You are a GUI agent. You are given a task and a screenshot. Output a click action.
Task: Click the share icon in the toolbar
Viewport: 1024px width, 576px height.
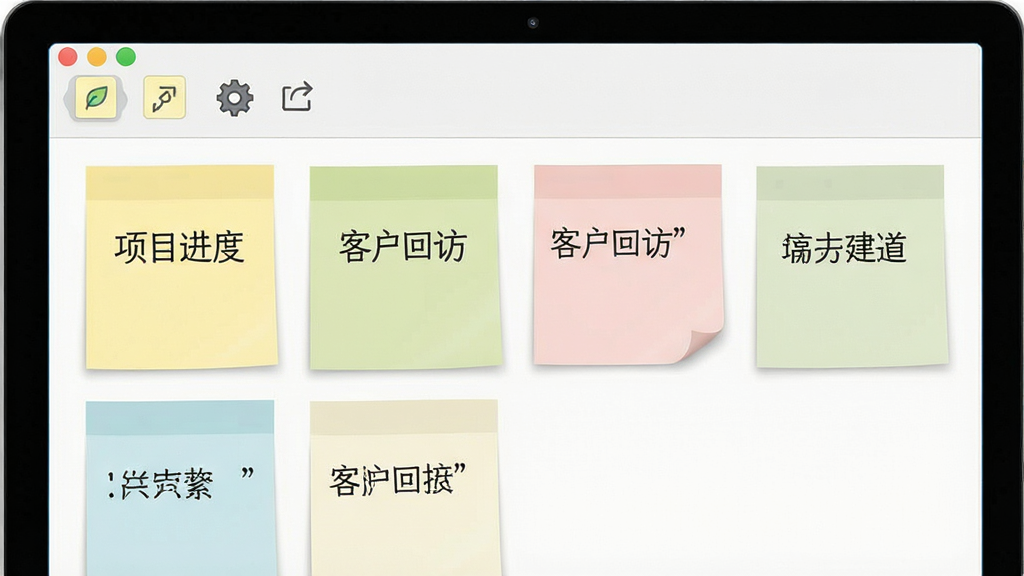pos(297,97)
